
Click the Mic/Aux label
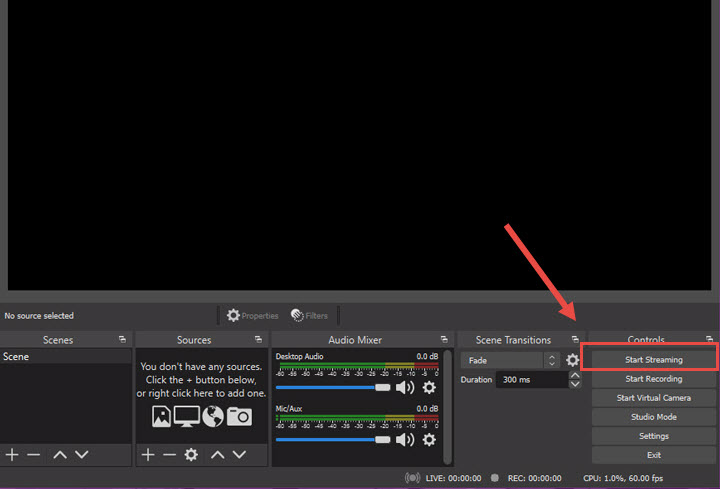pyautogui.click(x=289, y=408)
